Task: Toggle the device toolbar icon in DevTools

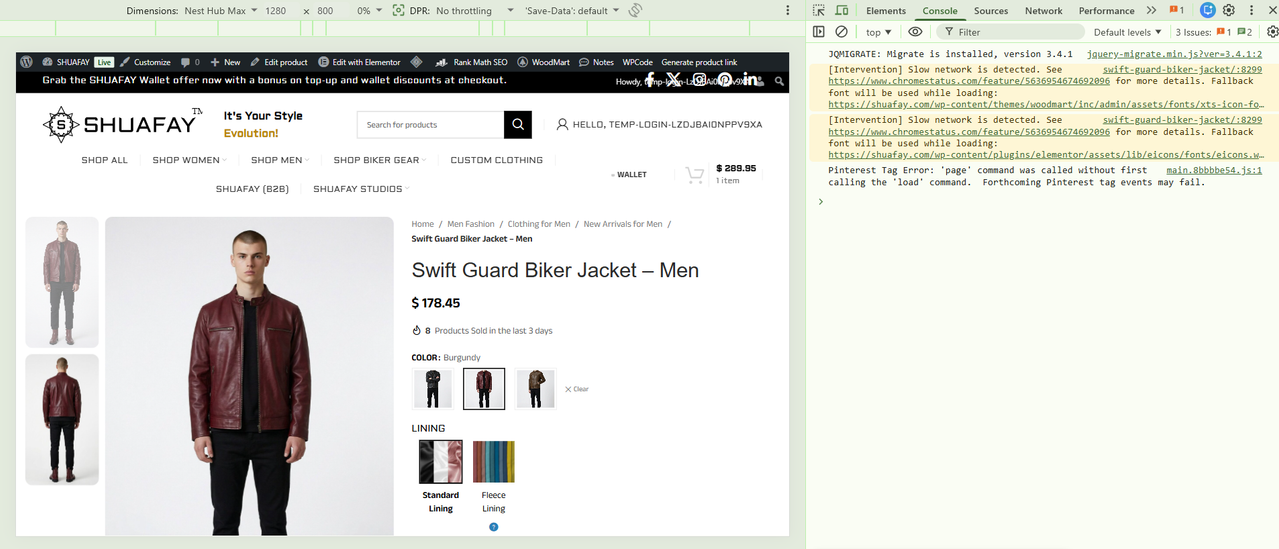Action: [842, 10]
